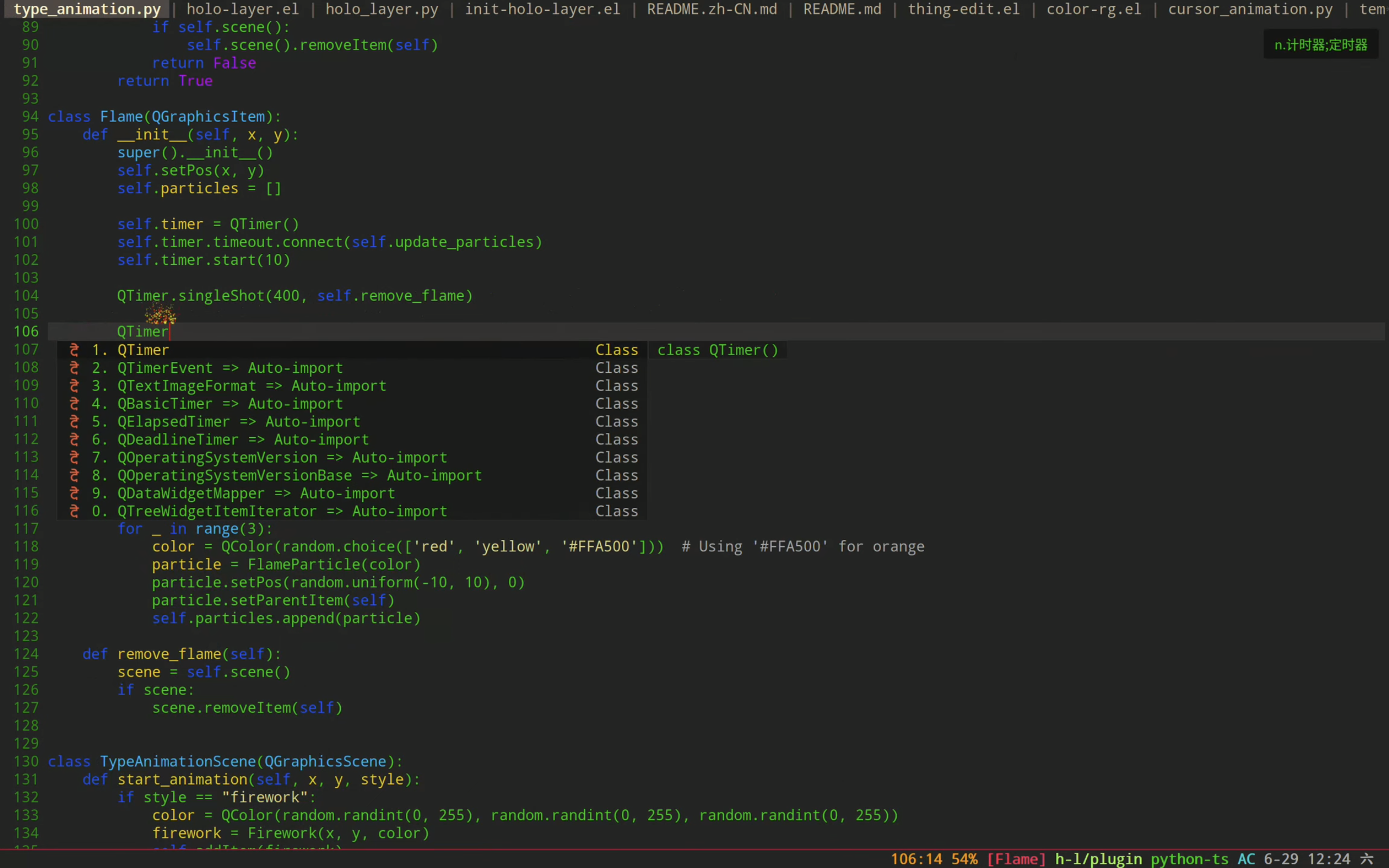The width and height of the screenshot is (1389, 868).
Task: Click the class QTimer() documentation popup
Action: tap(717, 349)
